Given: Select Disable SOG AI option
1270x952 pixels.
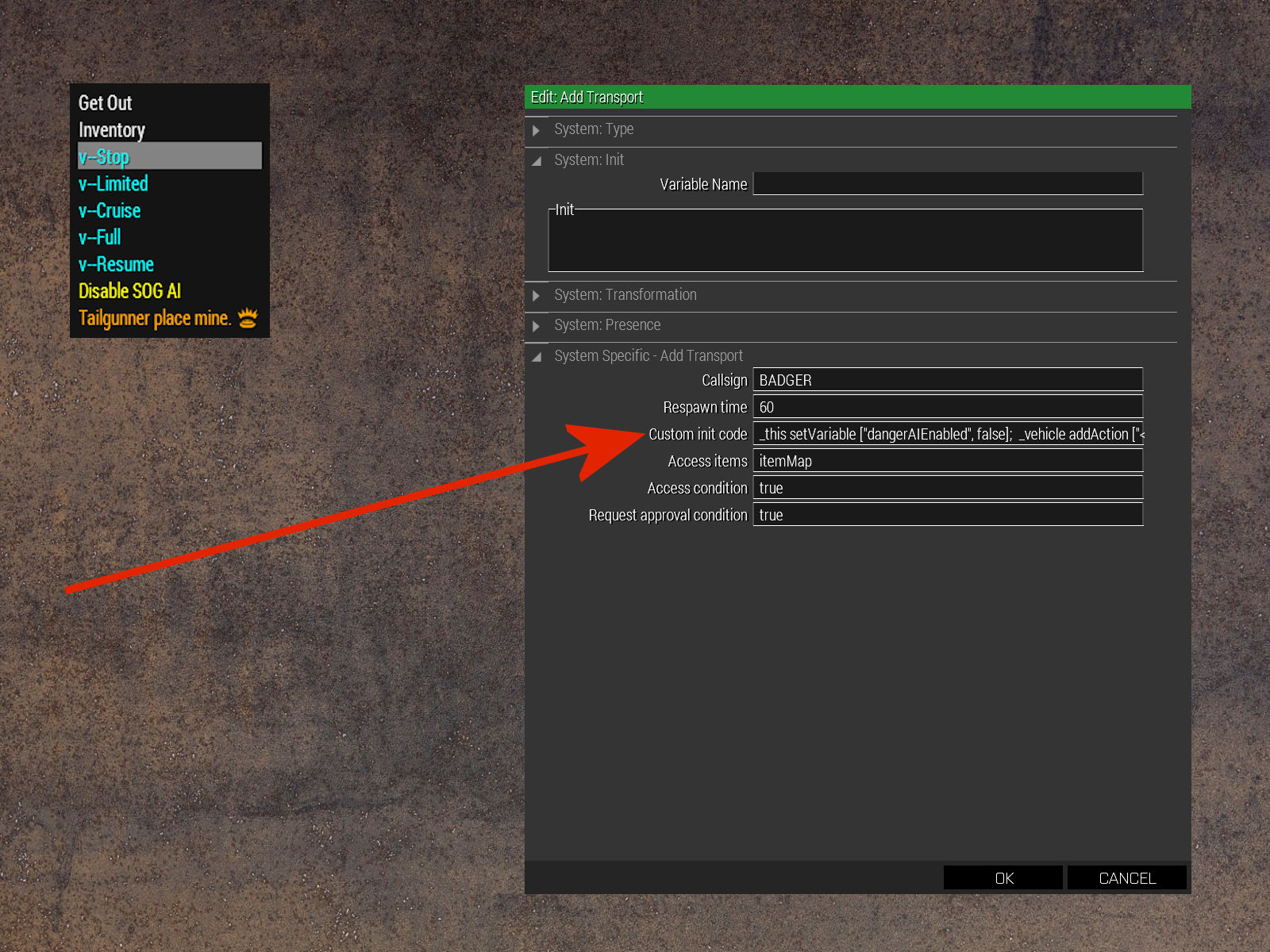Looking at the screenshot, I should (x=130, y=291).
